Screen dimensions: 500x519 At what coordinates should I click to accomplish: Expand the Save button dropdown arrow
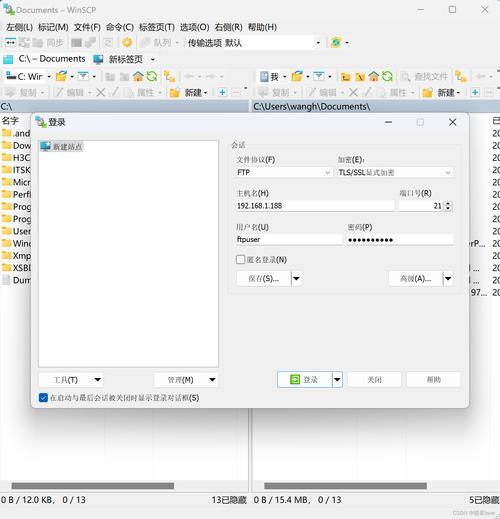tap(296, 278)
